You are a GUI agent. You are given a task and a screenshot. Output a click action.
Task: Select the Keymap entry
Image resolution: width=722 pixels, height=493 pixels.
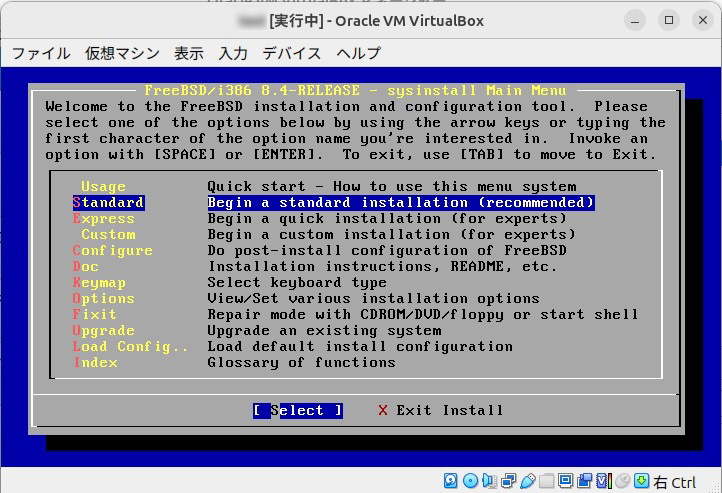pos(99,283)
